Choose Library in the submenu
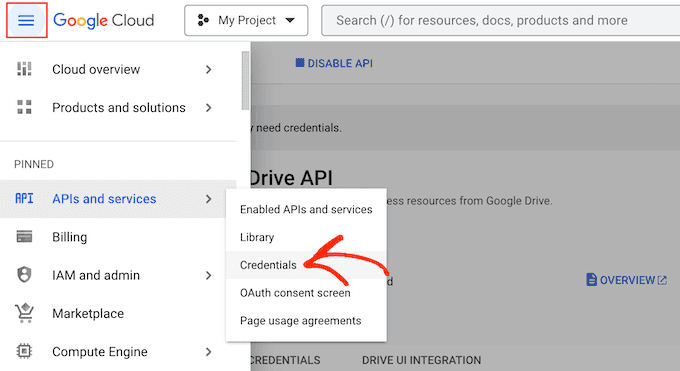Viewport: 680px width, 371px height. pos(306,237)
